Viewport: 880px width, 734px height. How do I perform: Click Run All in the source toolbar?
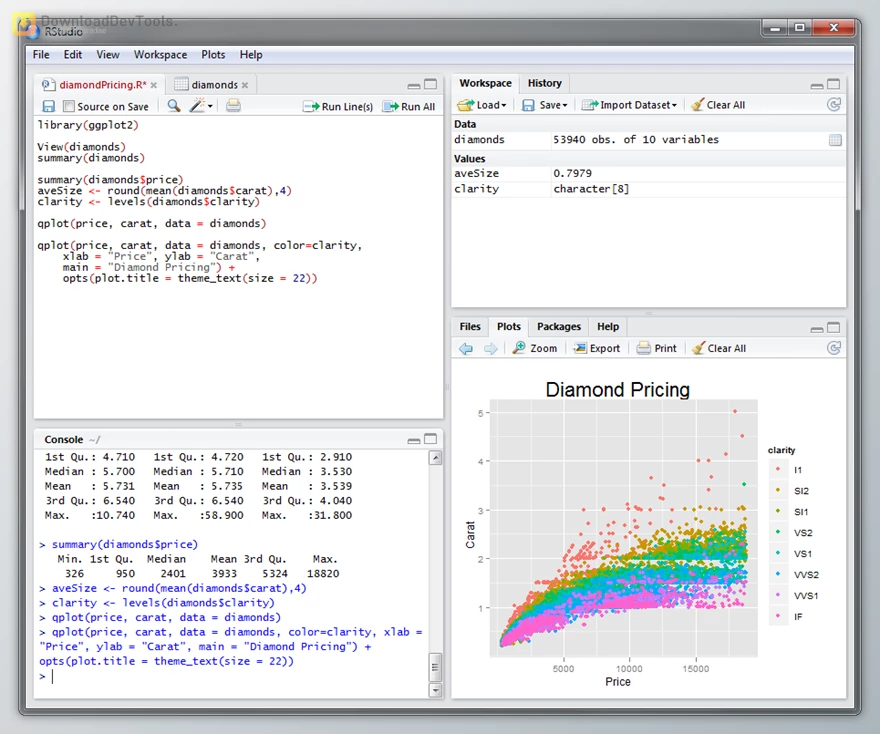409,106
